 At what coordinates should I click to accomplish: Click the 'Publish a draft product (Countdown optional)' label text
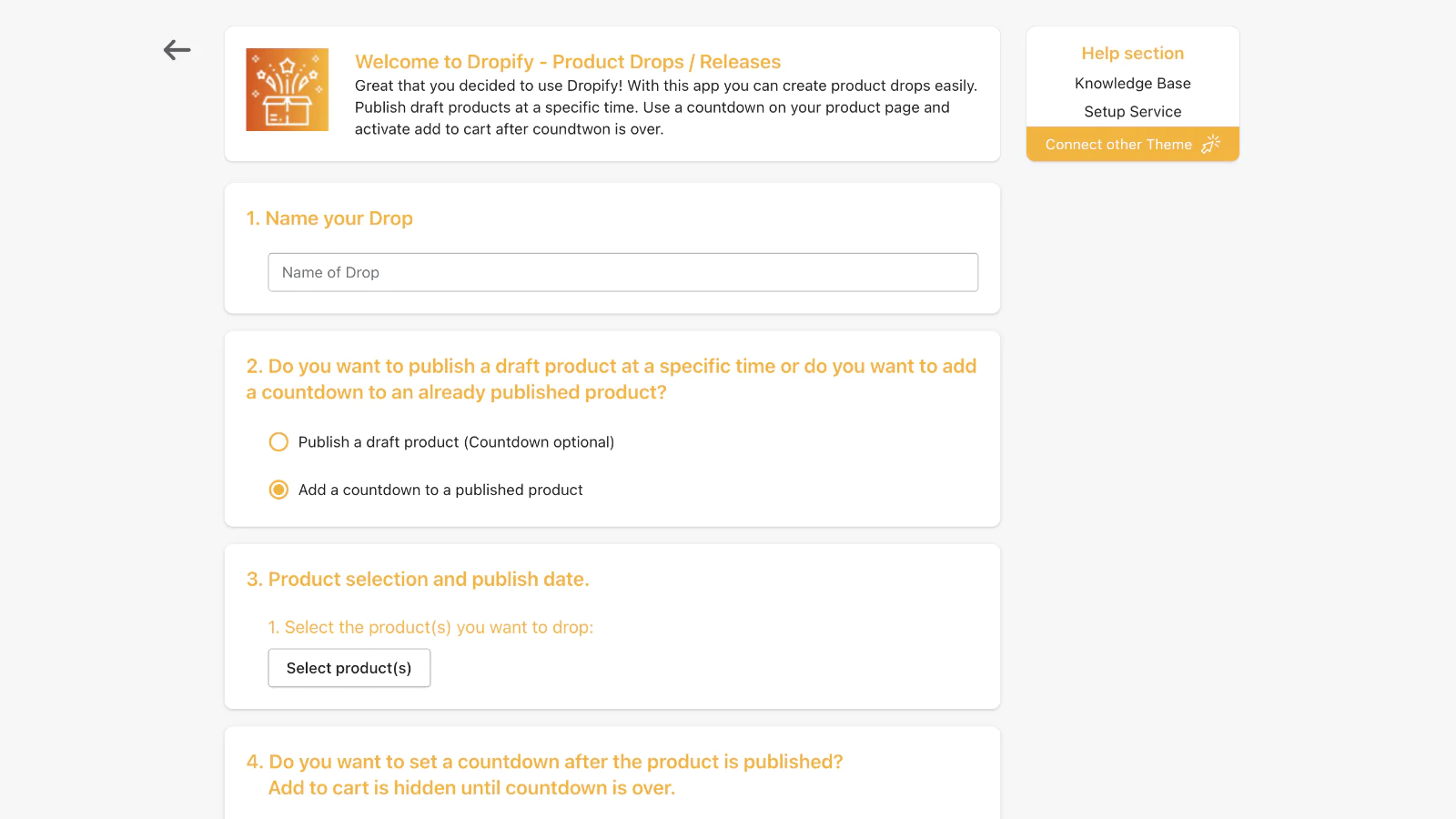coord(456,442)
